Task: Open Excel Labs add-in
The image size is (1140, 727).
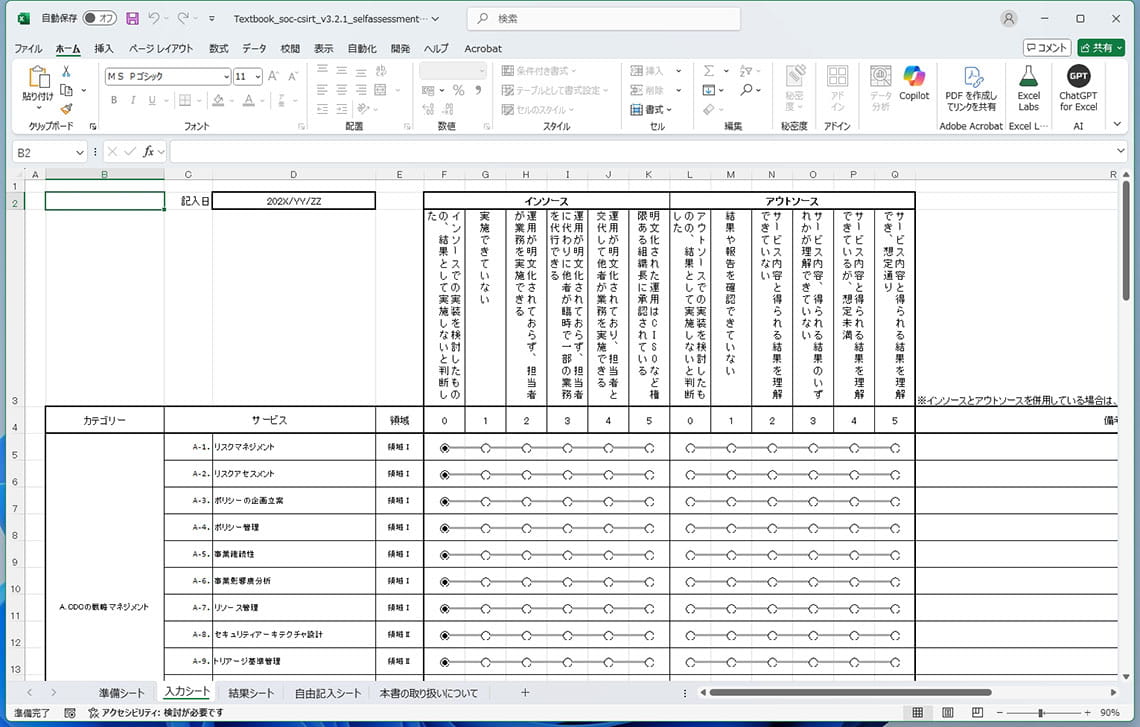Action: 1028,77
